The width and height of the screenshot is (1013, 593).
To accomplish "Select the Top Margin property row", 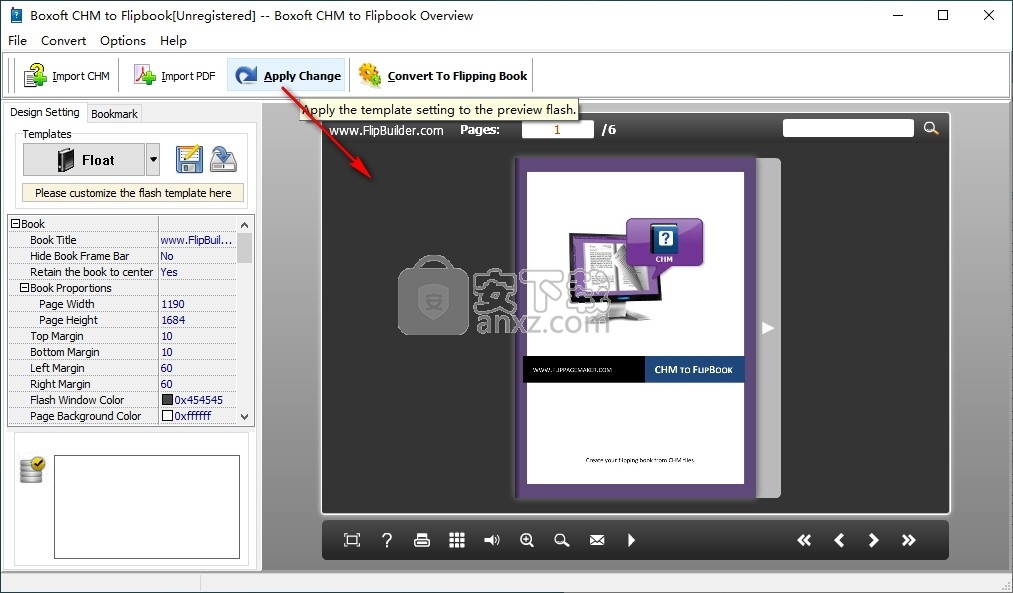I will click(x=123, y=336).
